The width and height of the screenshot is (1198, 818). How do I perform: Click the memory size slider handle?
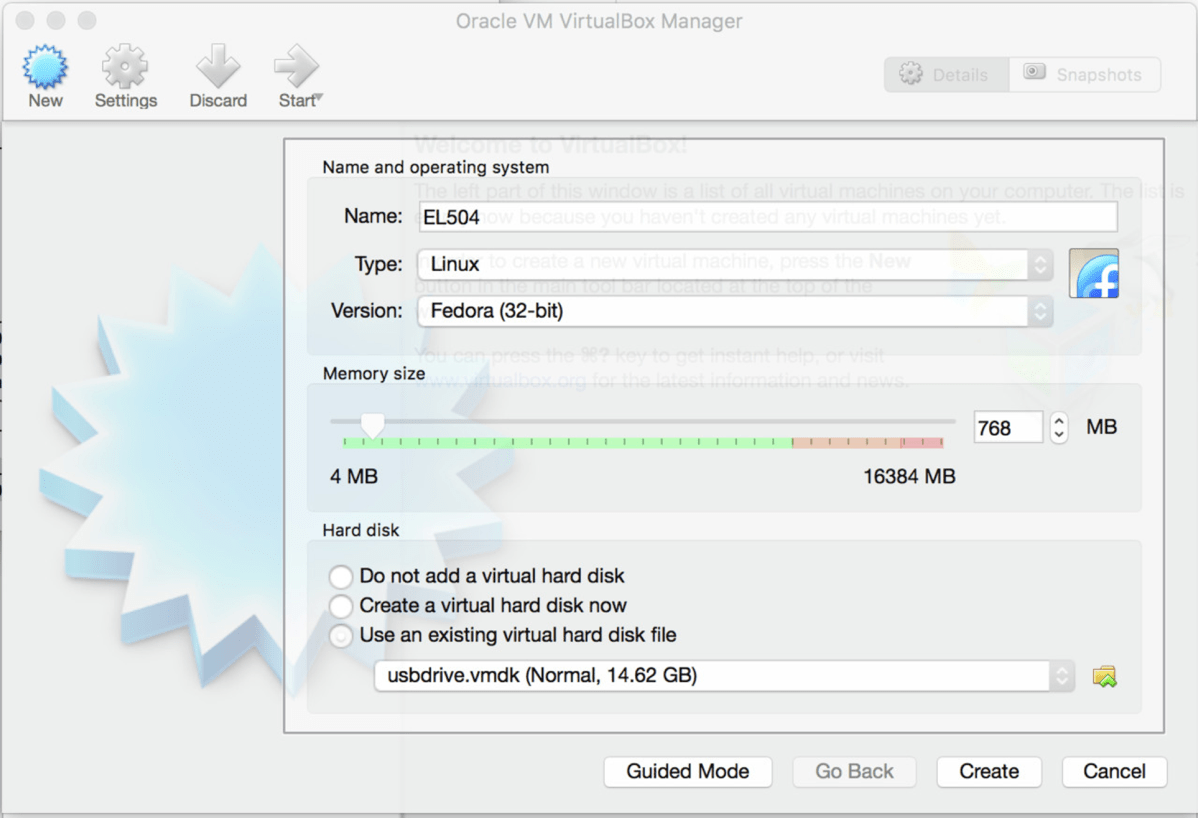click(372, 425)
